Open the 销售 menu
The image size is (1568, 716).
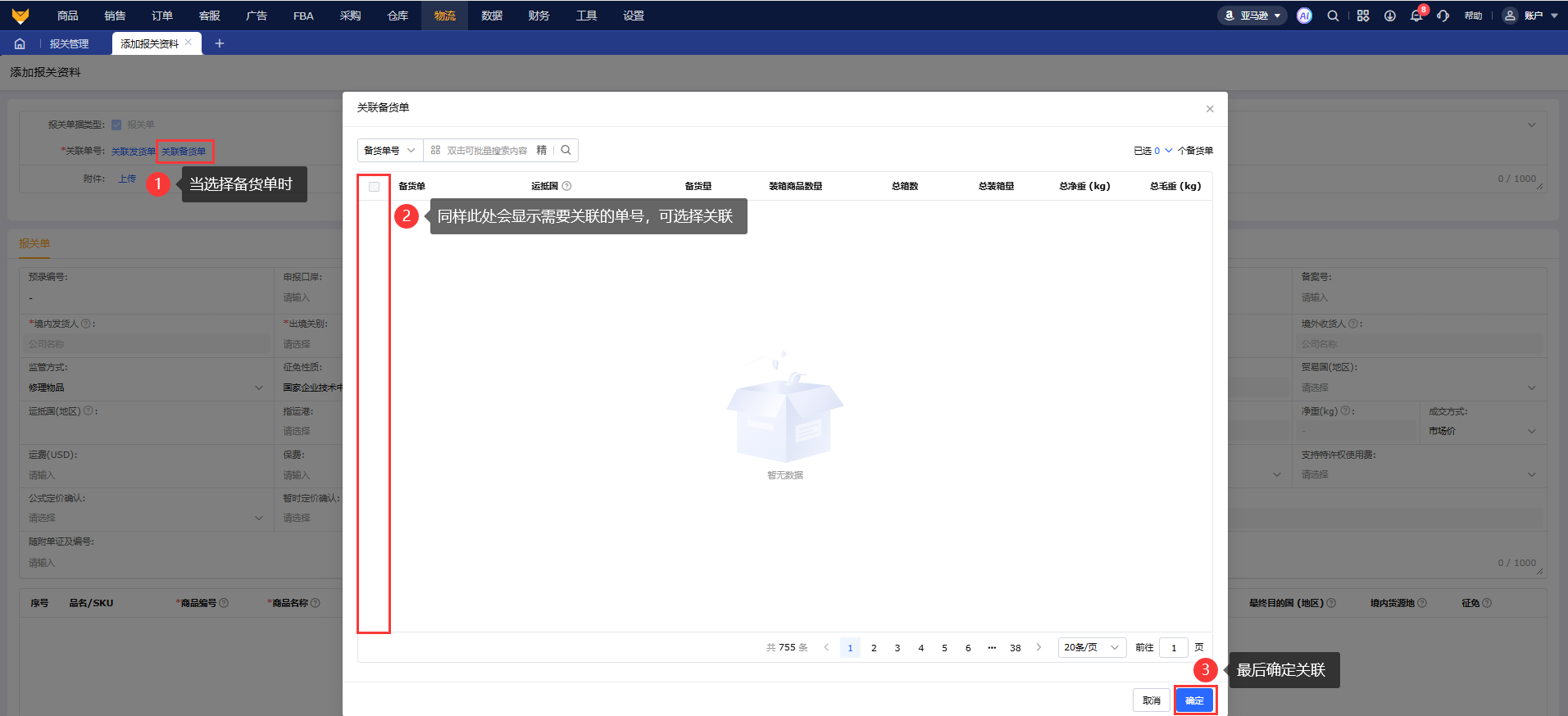coord(116,16)
